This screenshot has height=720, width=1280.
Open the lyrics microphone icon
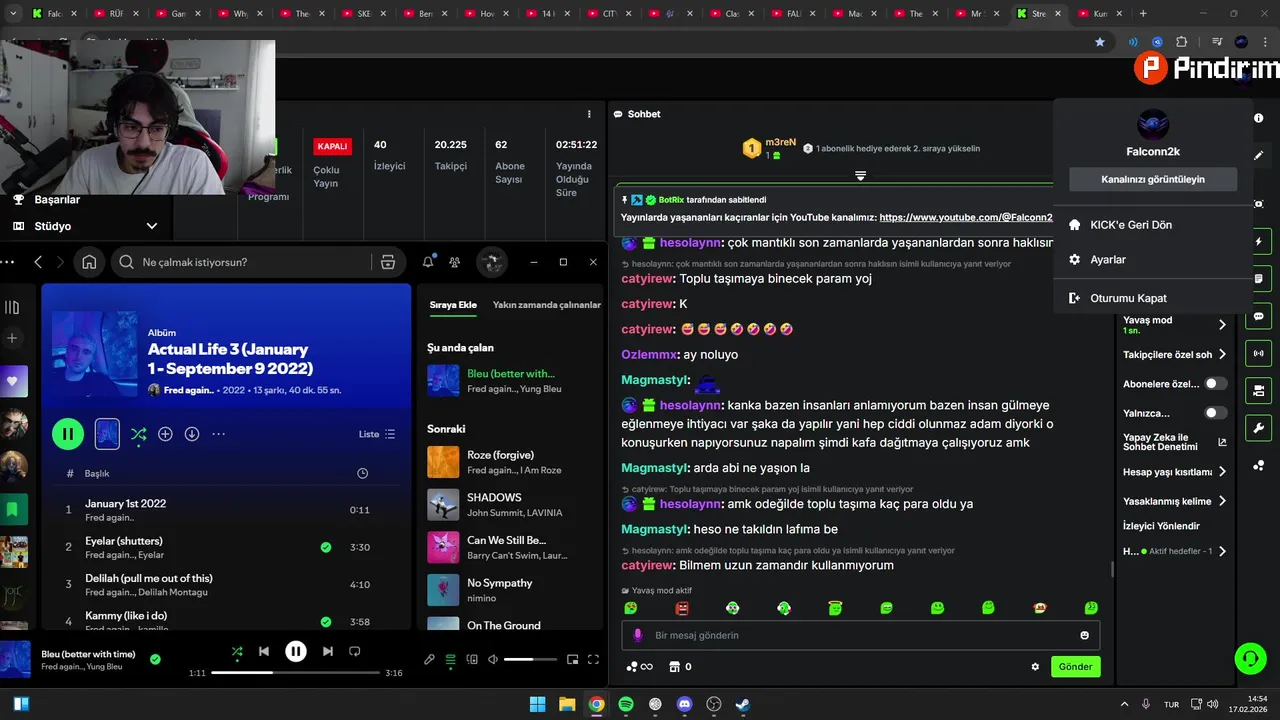(429, 660)
